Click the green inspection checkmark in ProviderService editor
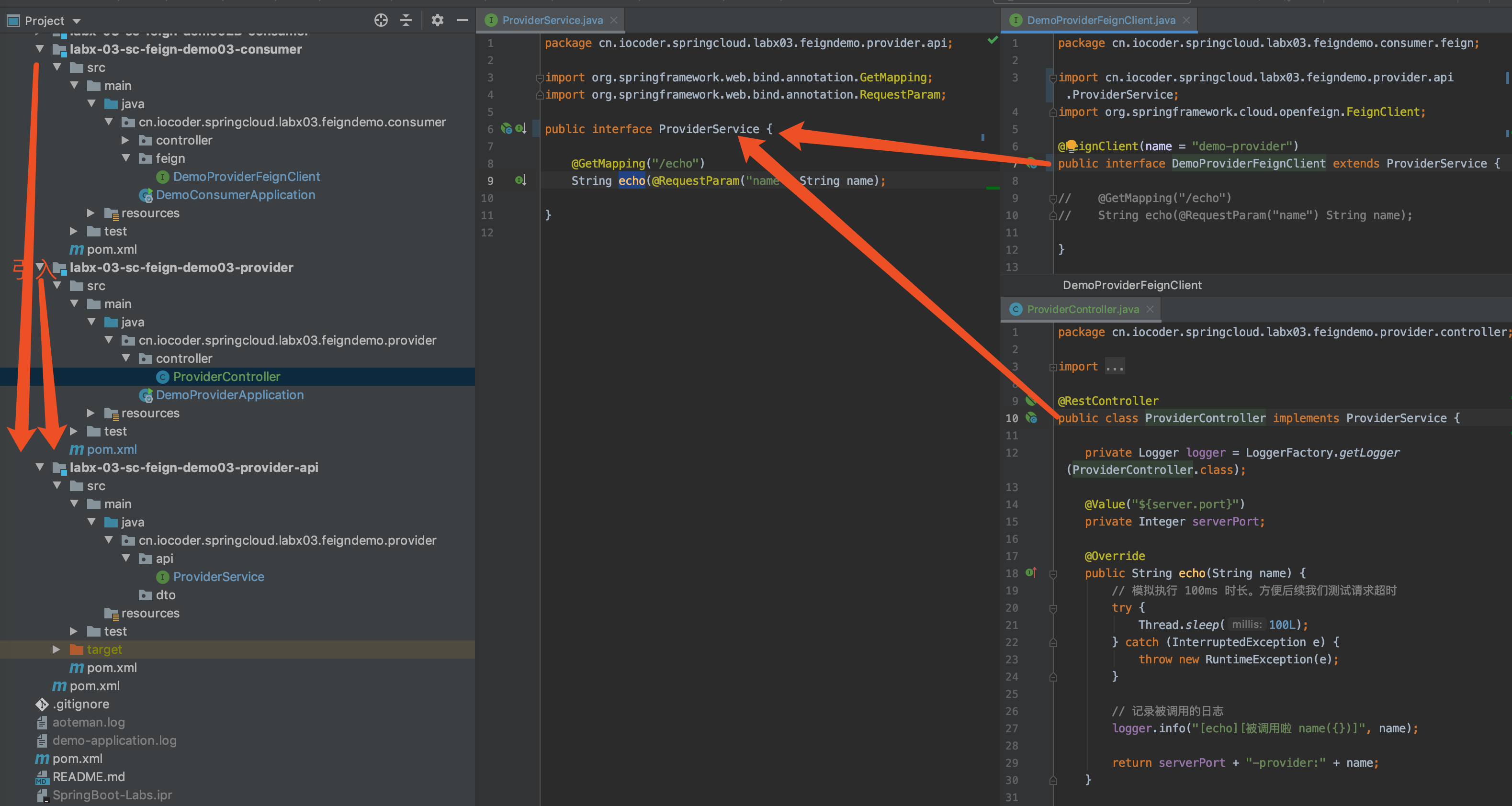This screenshot has width=1512, height=806. coord(993,41)
